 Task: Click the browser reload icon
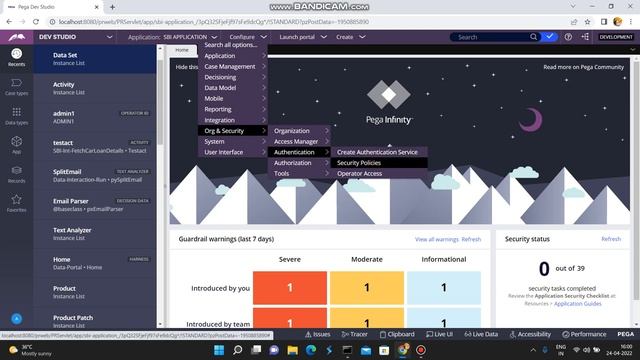pos(36,22)
